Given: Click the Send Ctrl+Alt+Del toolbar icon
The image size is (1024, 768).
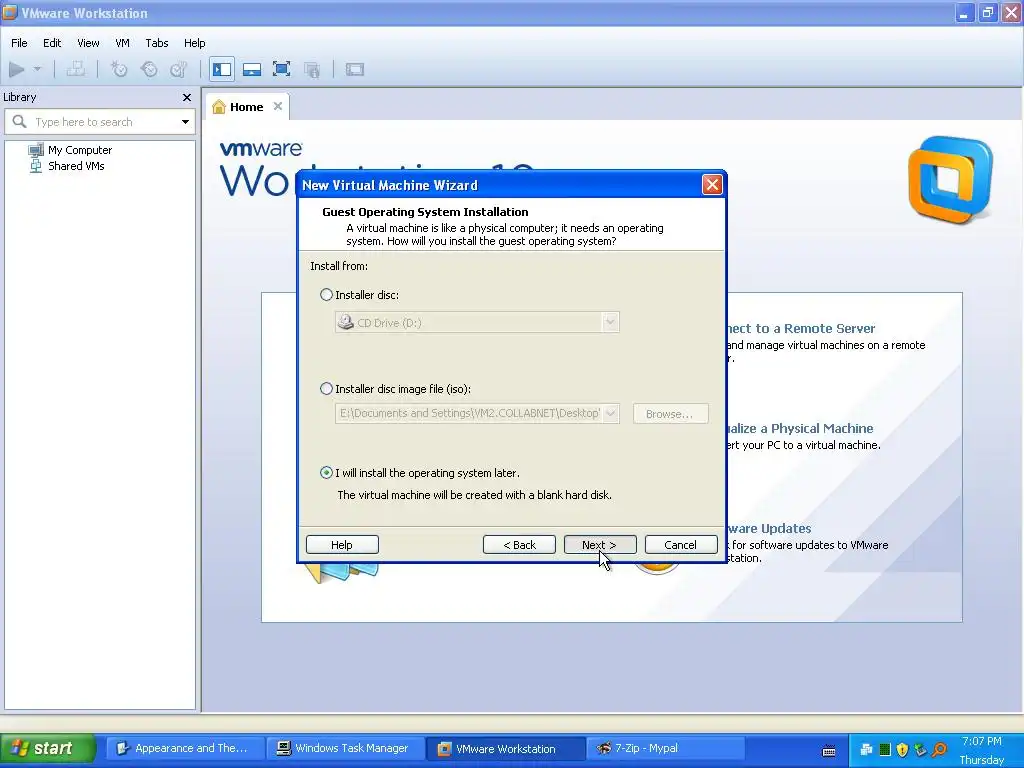Looking at the screenshot, I should coord(76,69).
